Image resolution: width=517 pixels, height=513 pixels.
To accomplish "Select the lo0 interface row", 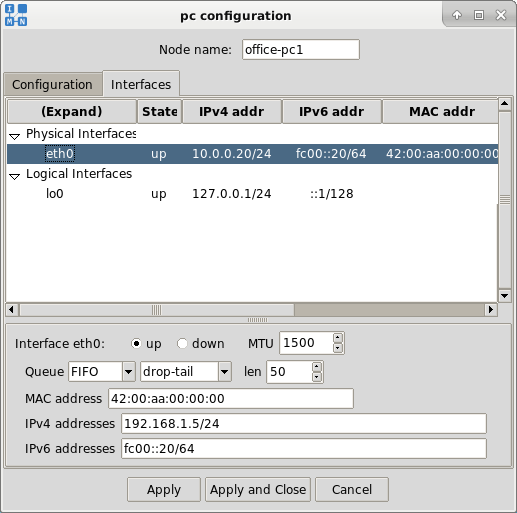I will coord(253,194).
